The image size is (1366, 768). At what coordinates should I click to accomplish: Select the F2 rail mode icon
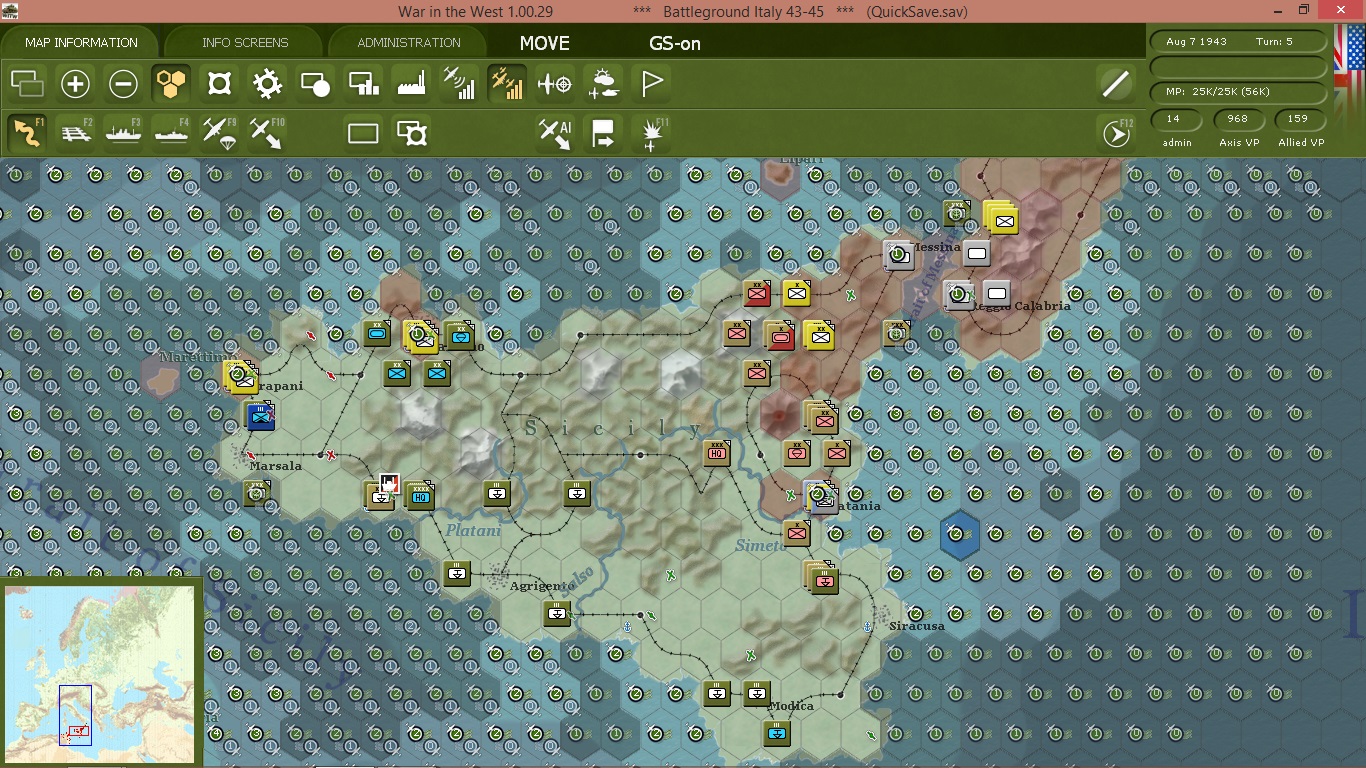point(75,133)
